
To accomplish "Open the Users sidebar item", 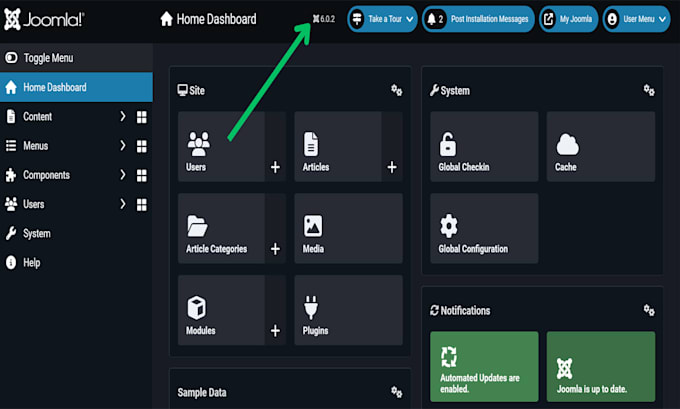I will [33, 204].
